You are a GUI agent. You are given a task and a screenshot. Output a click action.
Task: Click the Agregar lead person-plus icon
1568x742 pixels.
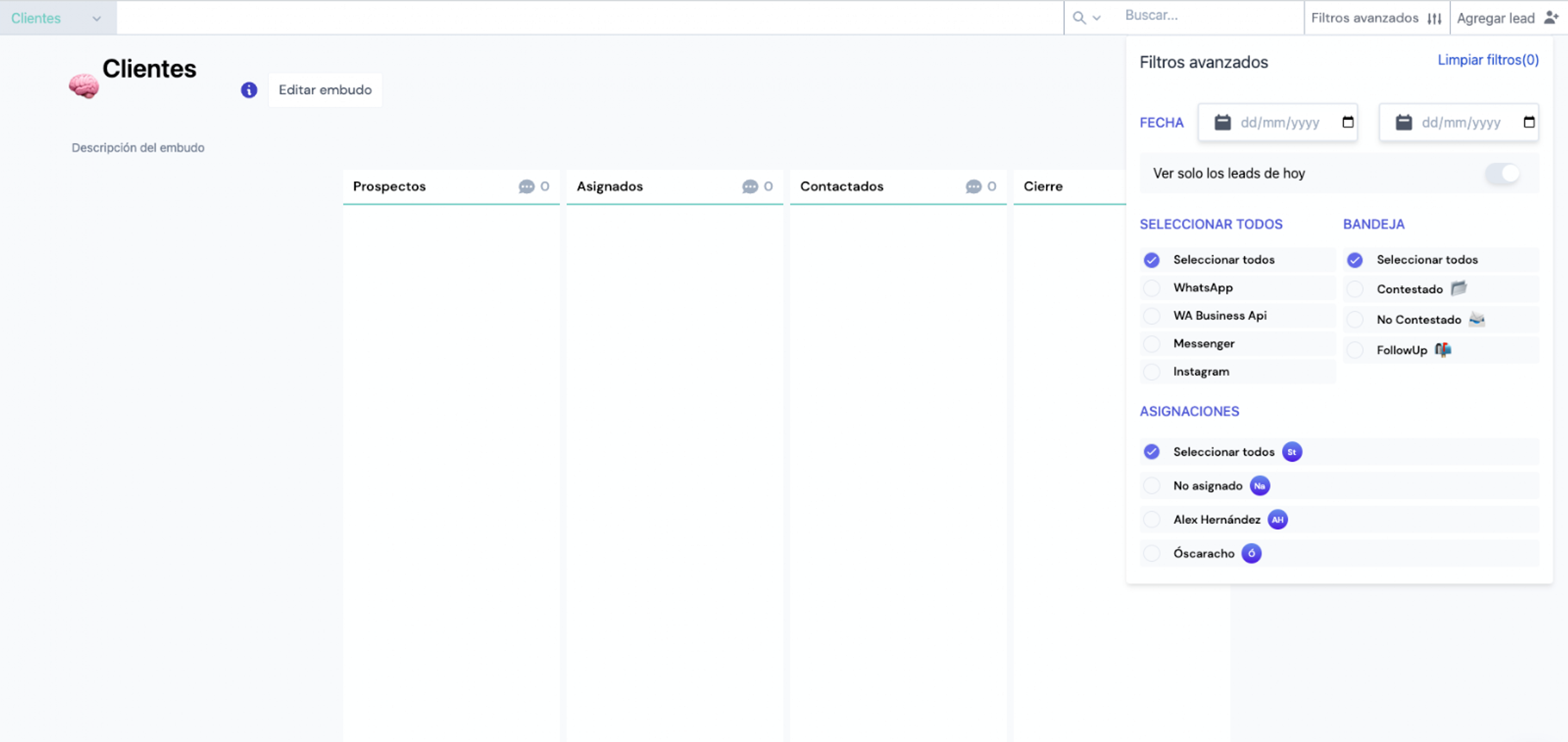pos(1550,18)
